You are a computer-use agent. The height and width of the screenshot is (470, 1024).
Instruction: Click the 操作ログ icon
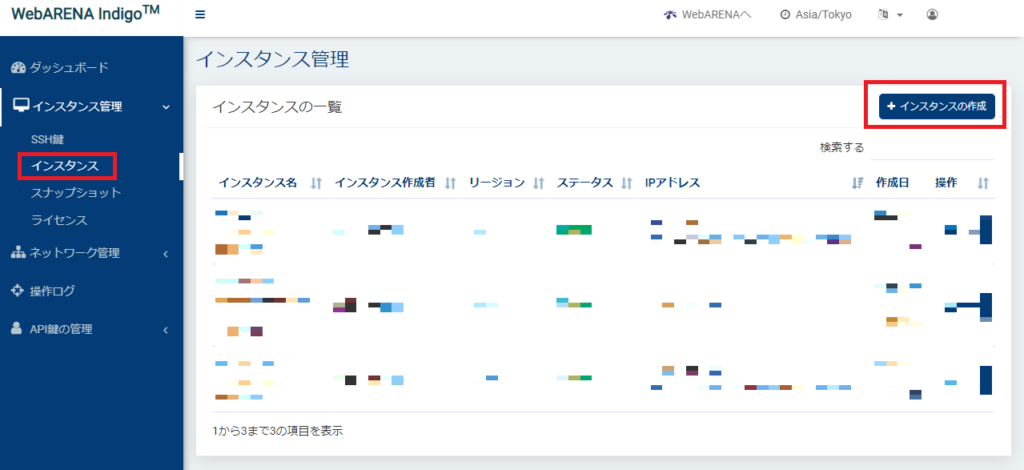point(18,291)
